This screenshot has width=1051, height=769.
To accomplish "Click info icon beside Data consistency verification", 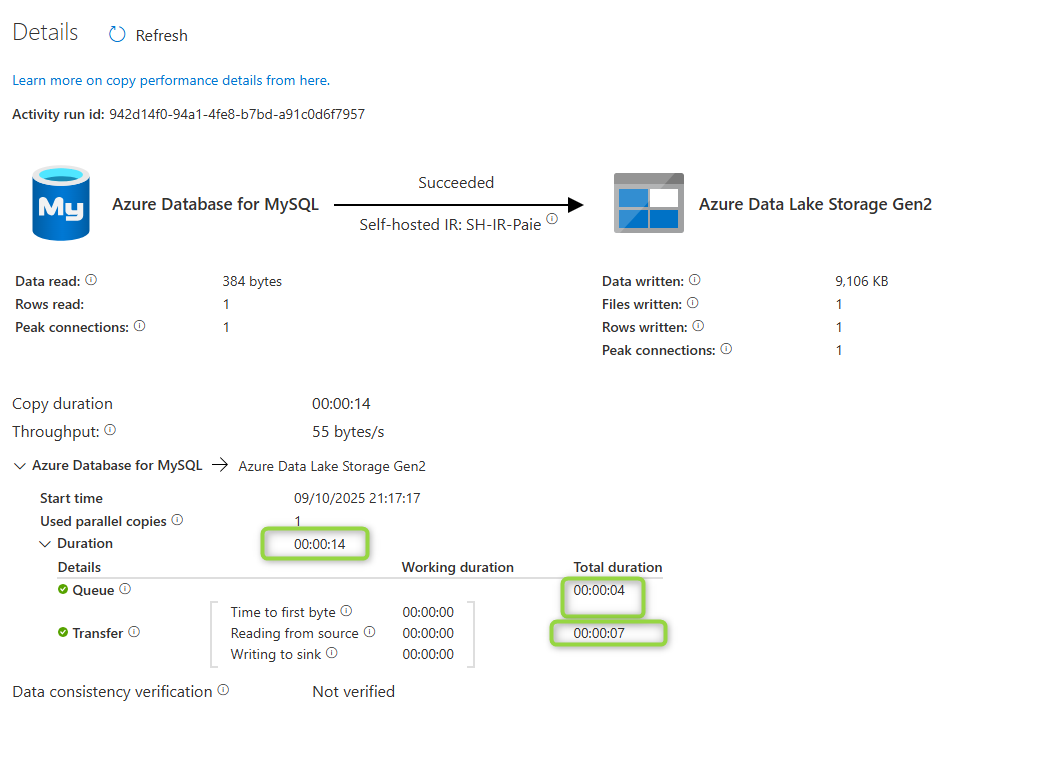I will pos(223,689).
